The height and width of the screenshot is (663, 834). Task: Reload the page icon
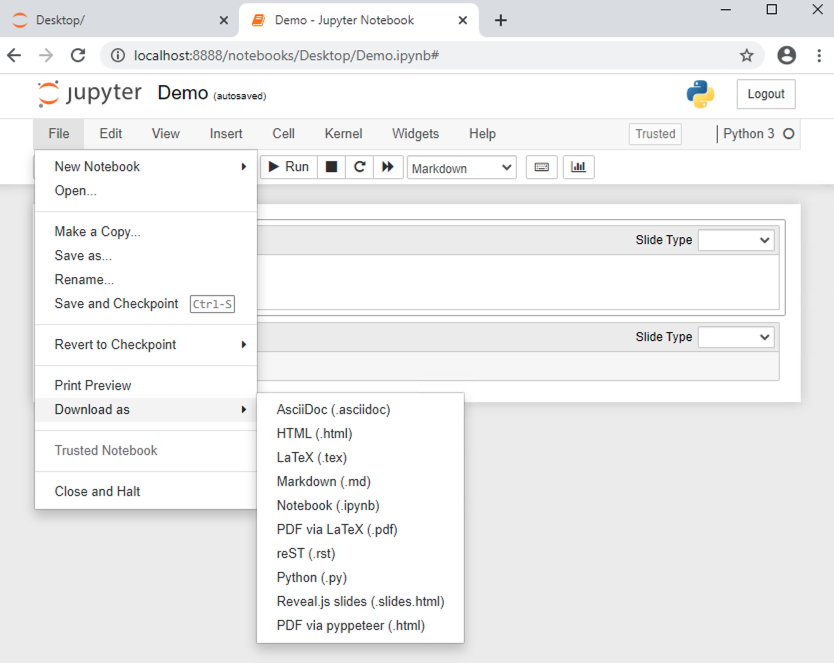pyautogui.click(x=78, y=55)
